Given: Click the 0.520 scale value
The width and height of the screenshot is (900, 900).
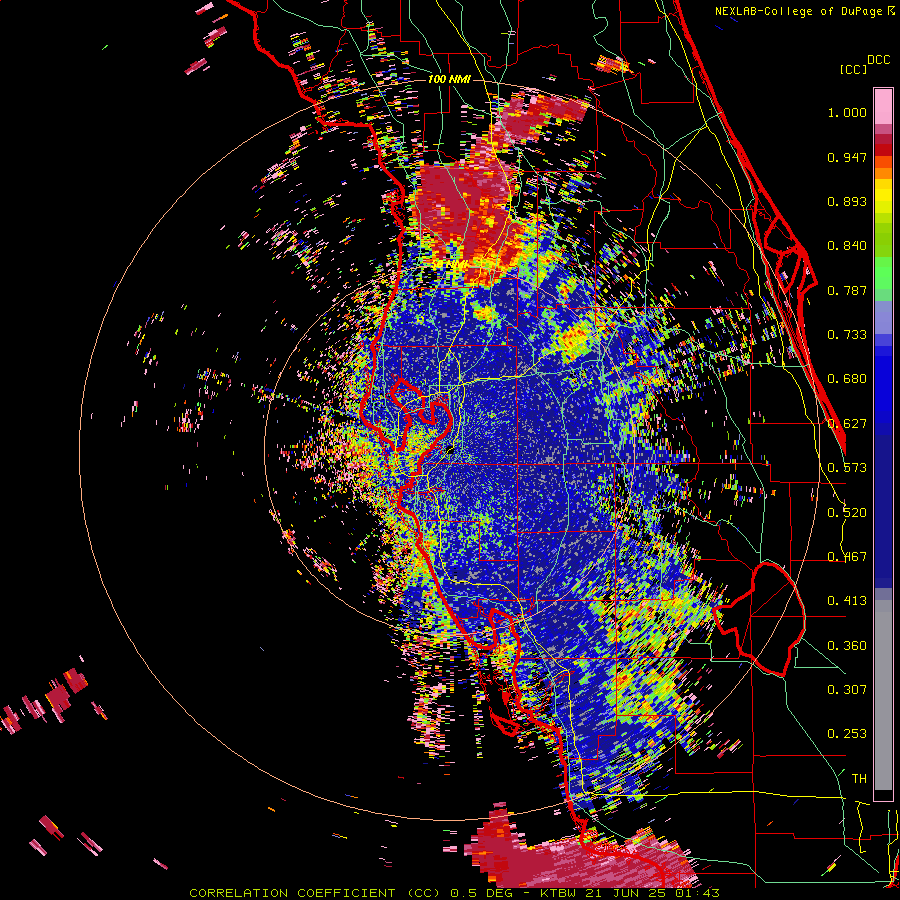Looking at the screenshot, I should pos(847,513).
